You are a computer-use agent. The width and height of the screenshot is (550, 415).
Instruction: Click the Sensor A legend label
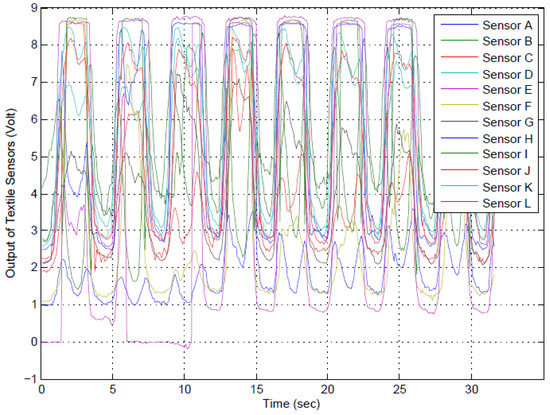pyautogui.click(x=507, y=25)
